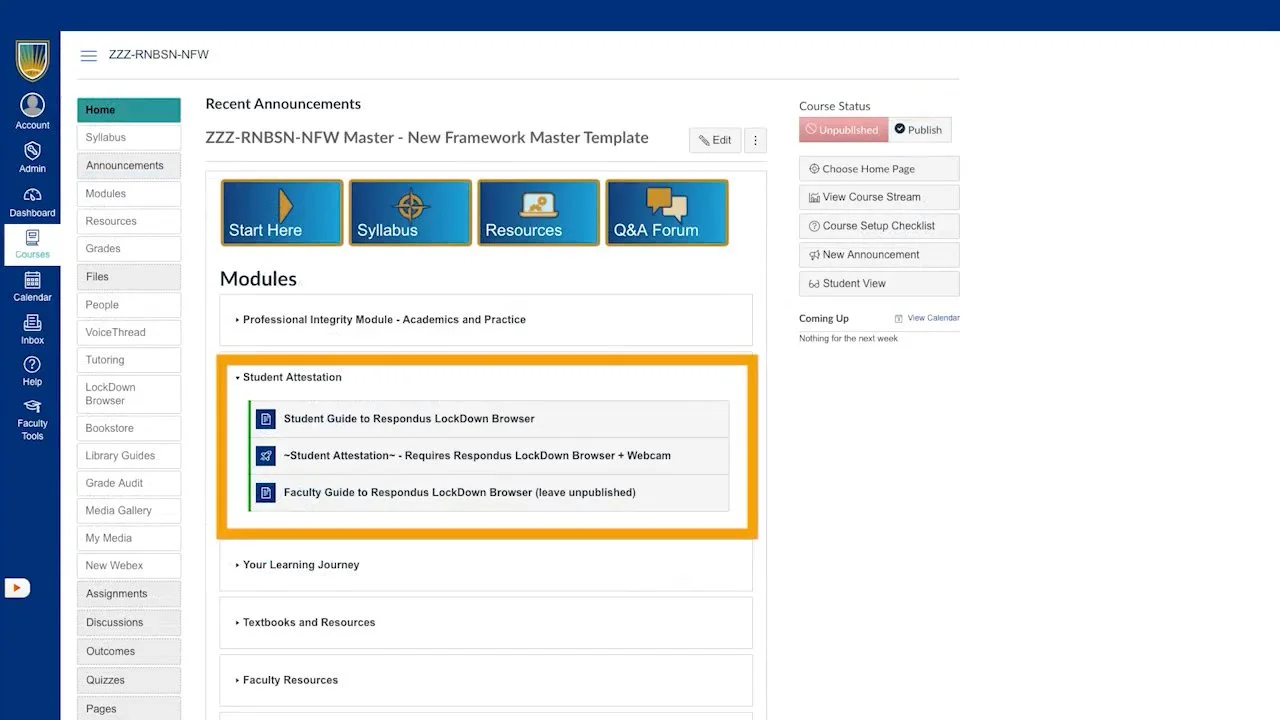
Task: Select LockDown Browser in course navigation
Action: 129,394
